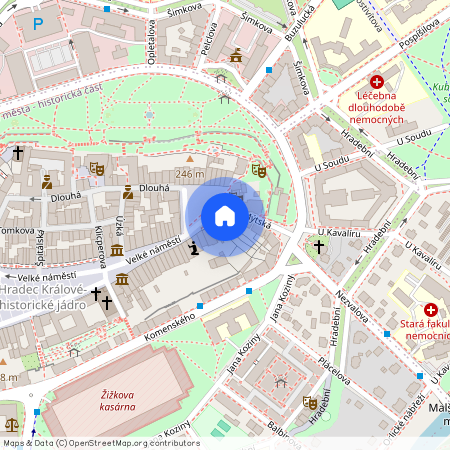Viewport: 450px width, 450px height.
Task: Click the Velké náměstí label beside the info icon
Action: (154, 250)
